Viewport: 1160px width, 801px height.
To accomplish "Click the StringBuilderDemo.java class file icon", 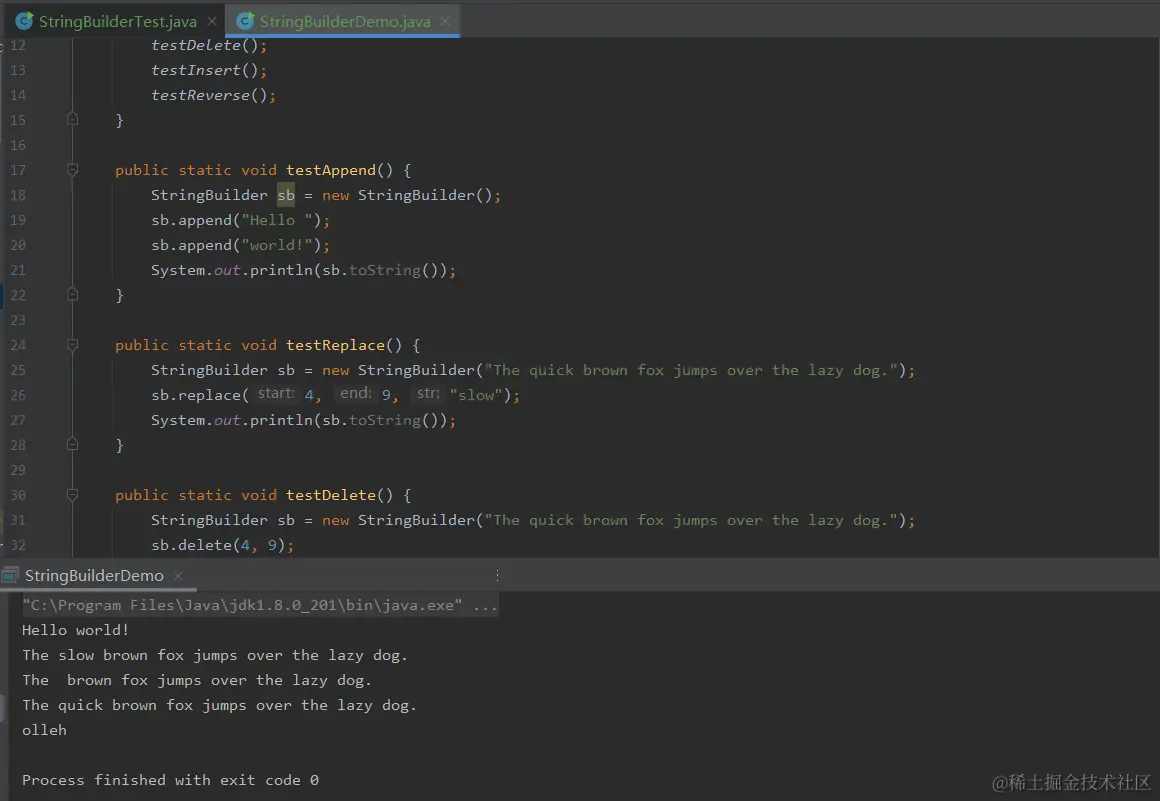I will click(245, 21).
